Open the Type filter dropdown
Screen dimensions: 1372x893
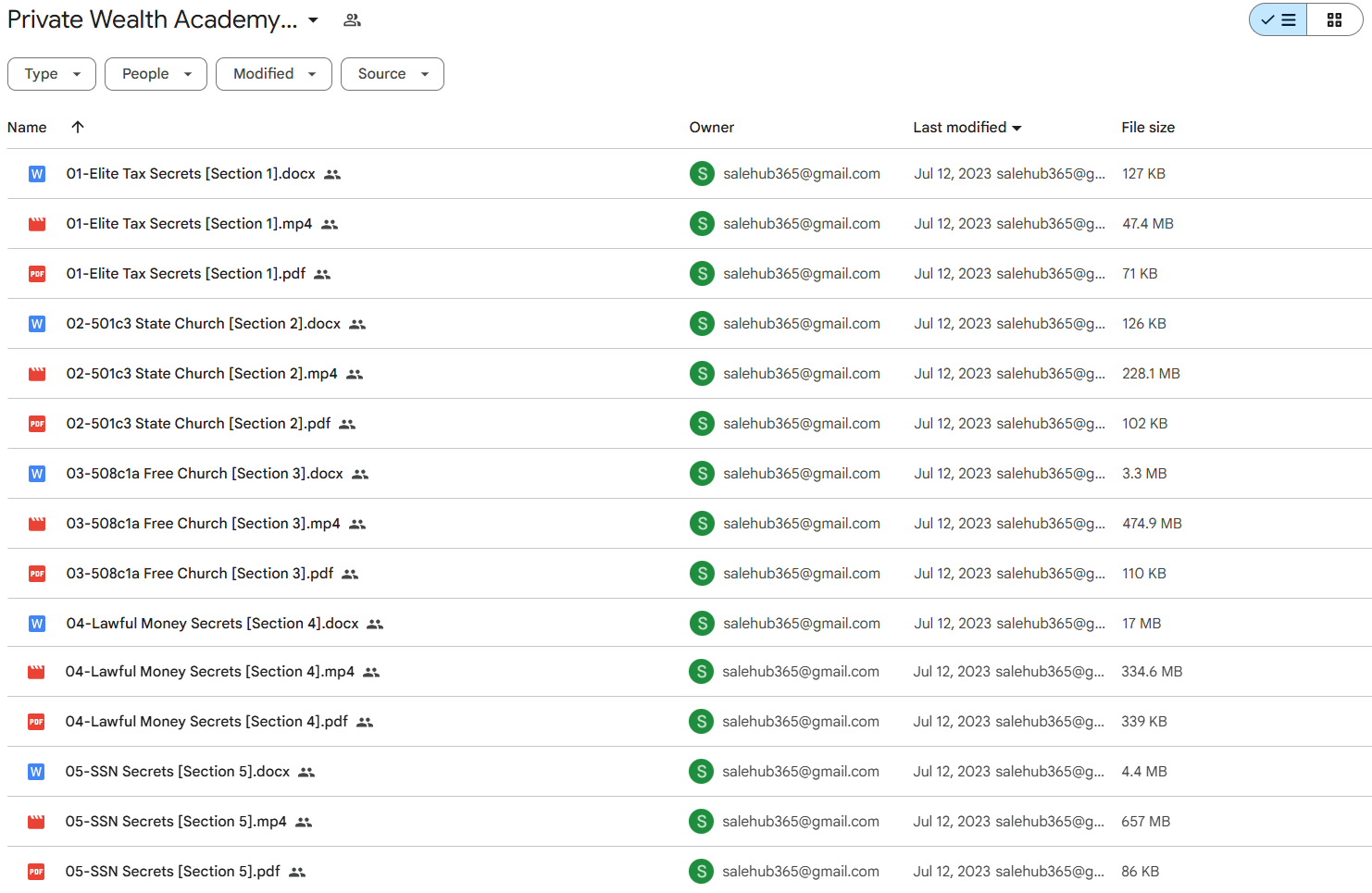click(52, 74)
